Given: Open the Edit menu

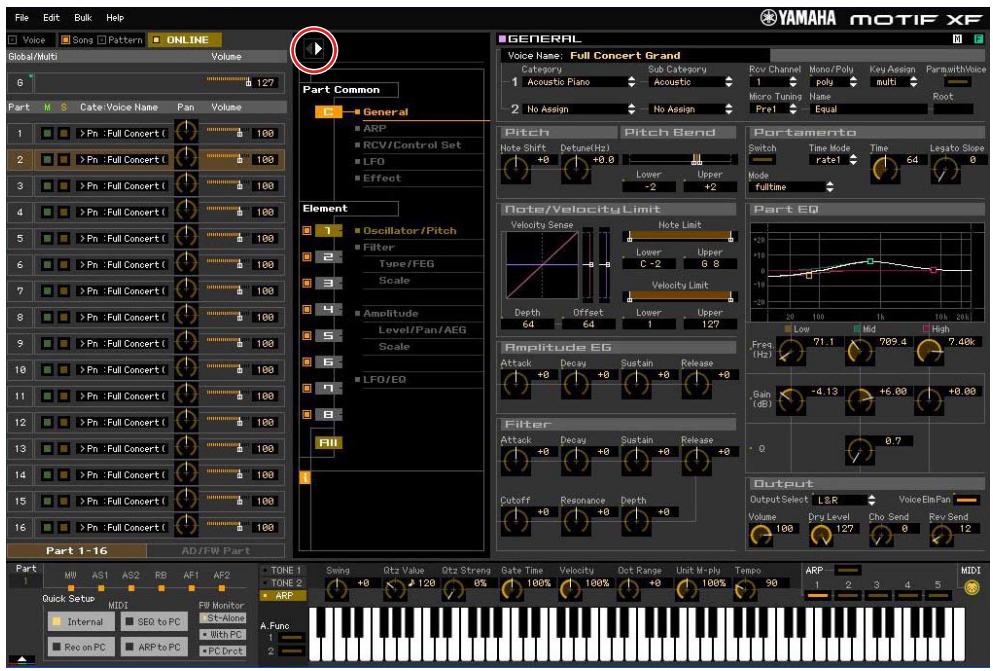Looking at the screenshot, I should (x=51, y=18).
